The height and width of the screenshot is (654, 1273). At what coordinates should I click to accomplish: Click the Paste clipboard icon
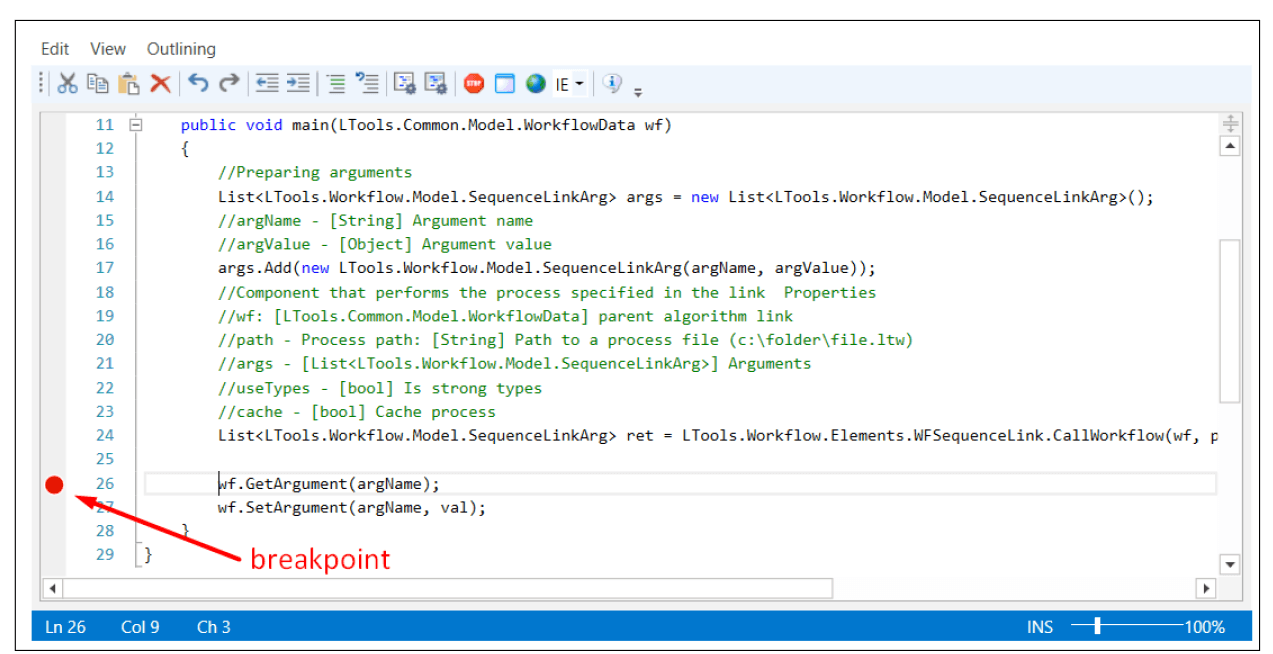[129, 84]
